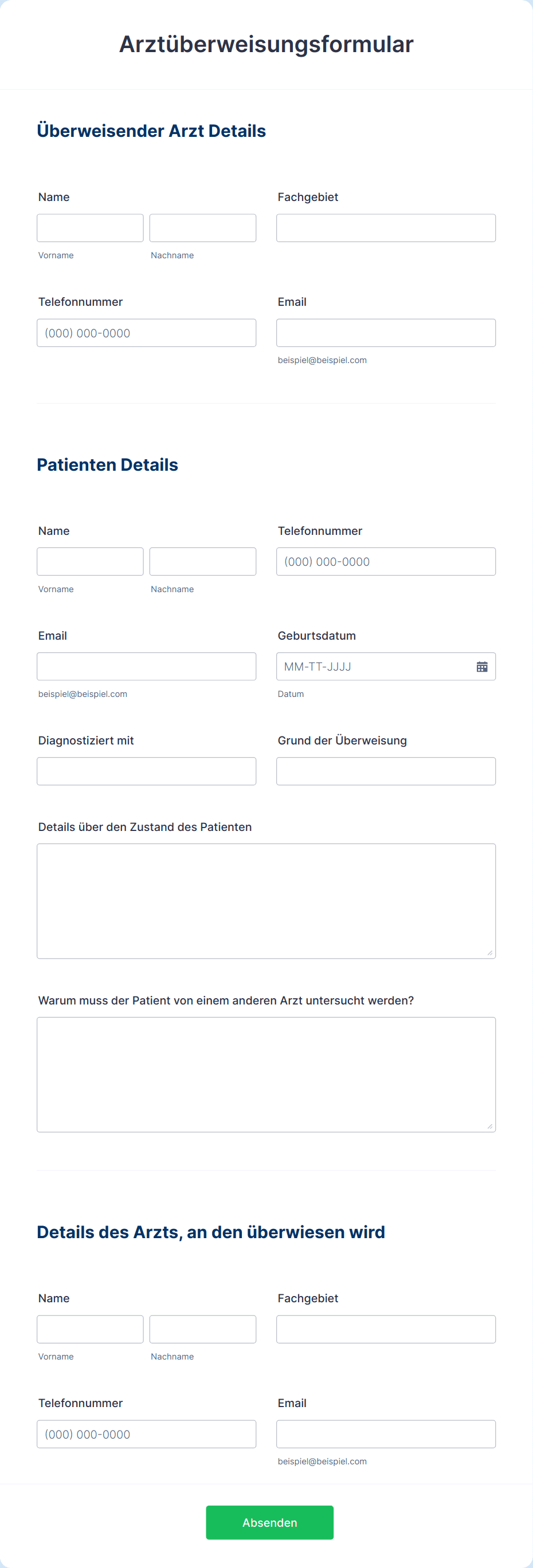This screenshot has width=533, height=1568.
Task: Click the referring doctor's Email field
Action: click(386, 333)
